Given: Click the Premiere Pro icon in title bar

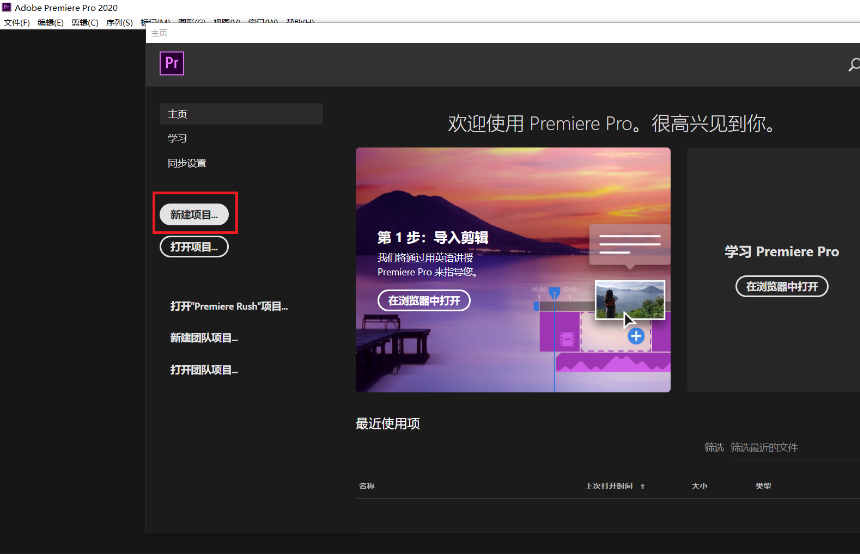Looking at the screenshot, I should (x=7, y=7).
